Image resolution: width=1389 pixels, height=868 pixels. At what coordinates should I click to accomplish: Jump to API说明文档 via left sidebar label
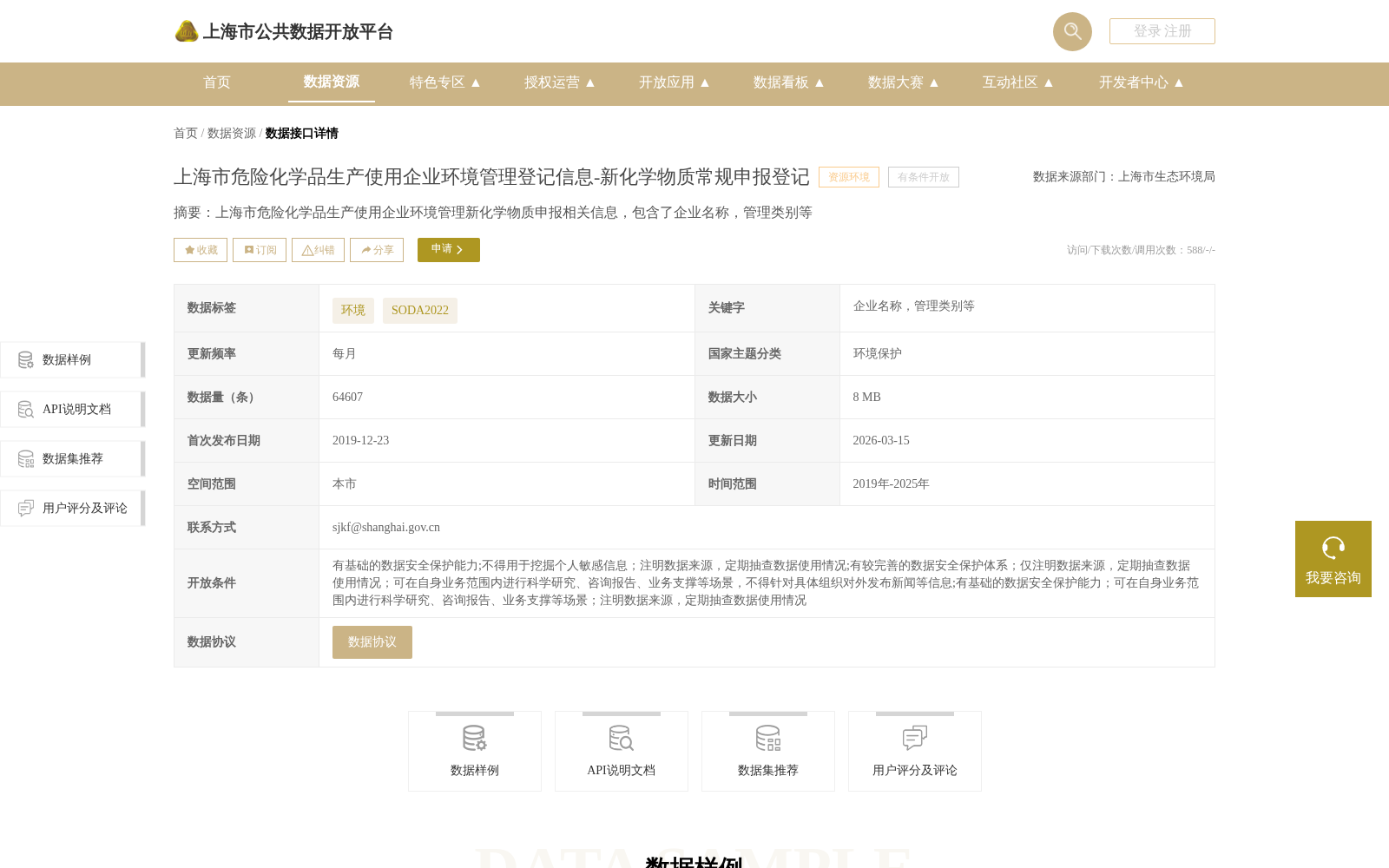point(76,410)
